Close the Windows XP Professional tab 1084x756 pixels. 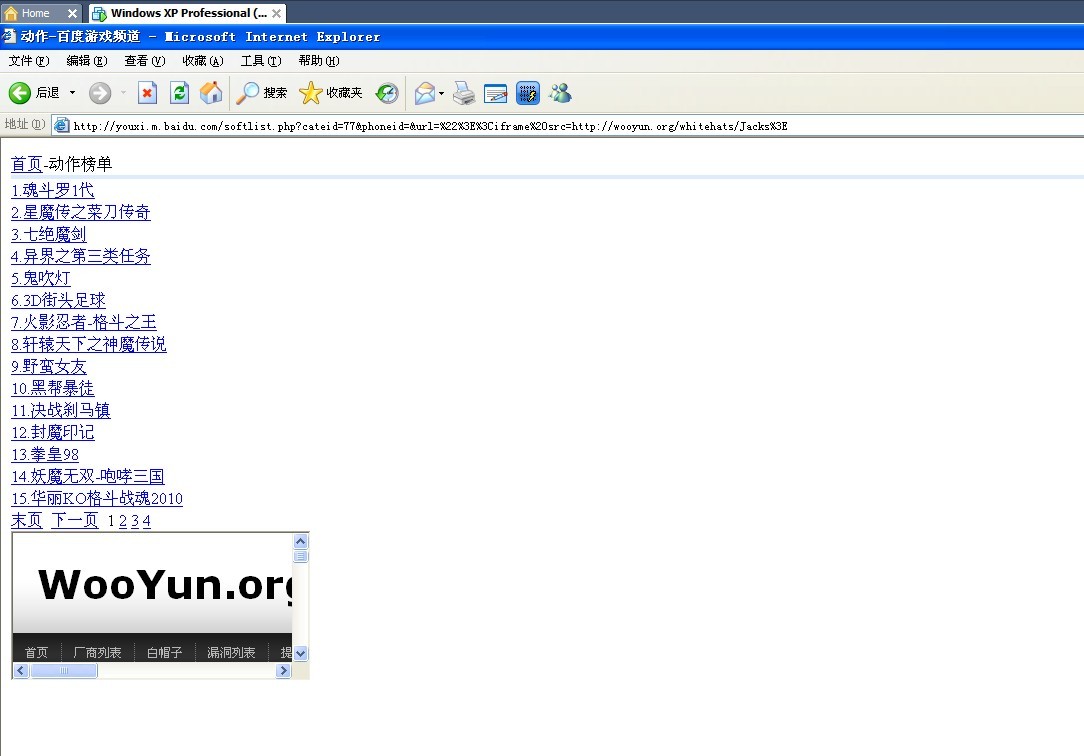(x=277, y=13)
